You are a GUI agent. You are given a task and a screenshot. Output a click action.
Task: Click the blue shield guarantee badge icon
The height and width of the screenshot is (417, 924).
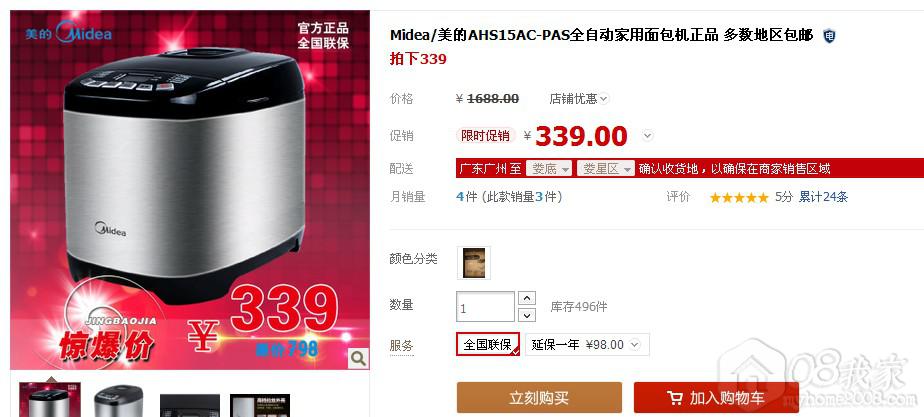(829, 36)
